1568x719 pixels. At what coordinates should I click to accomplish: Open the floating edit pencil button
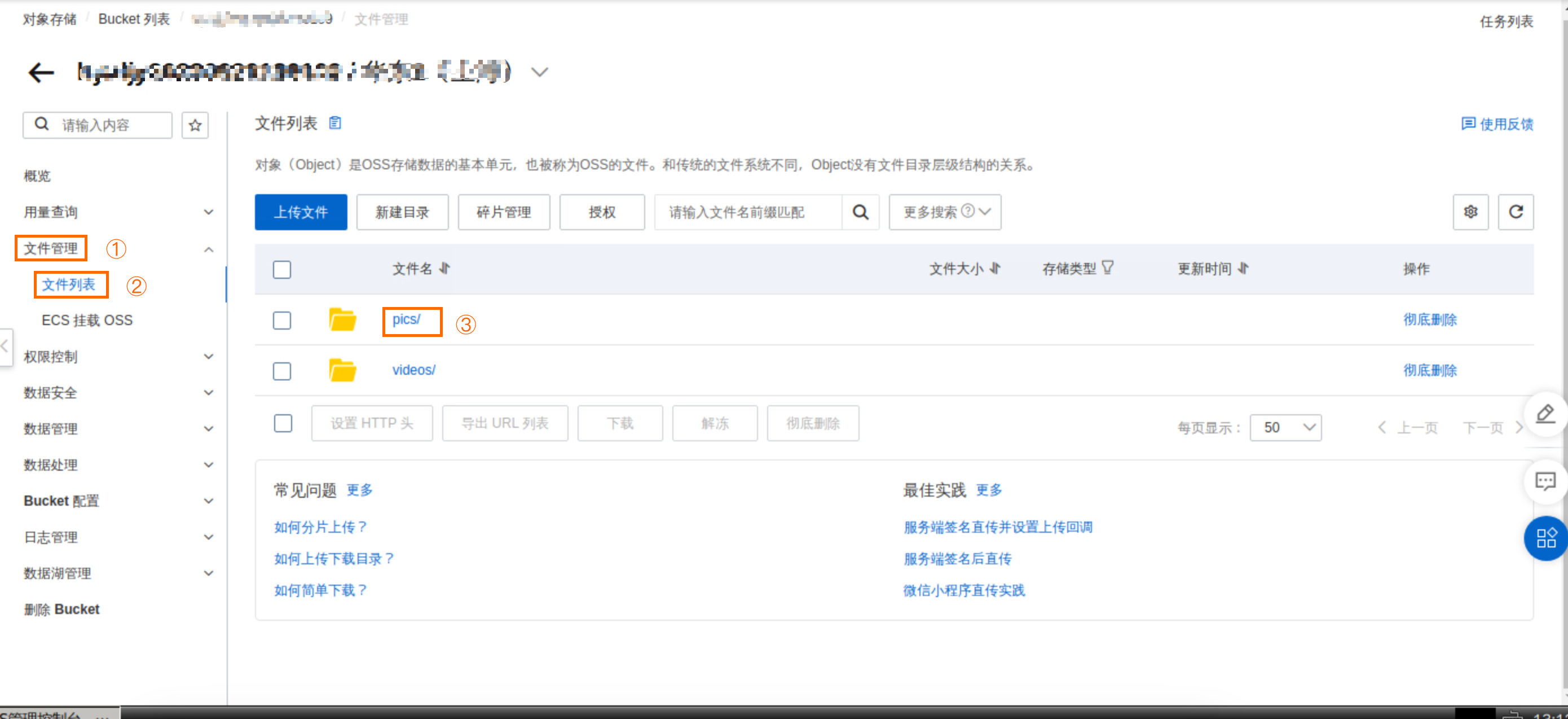1545,415
